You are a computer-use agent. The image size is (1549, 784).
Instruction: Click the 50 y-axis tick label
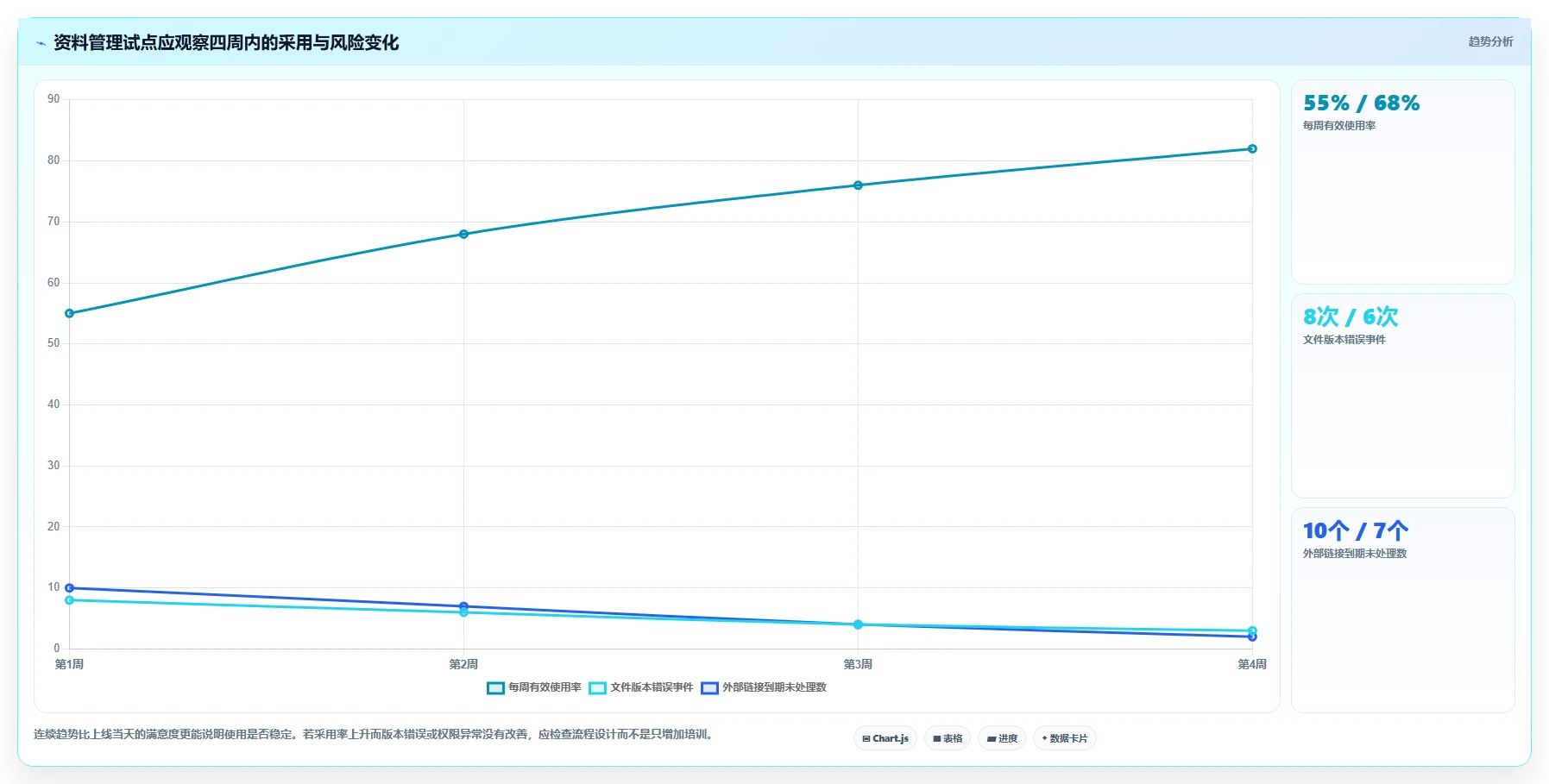pyautogui.click(x=54, y=343)
